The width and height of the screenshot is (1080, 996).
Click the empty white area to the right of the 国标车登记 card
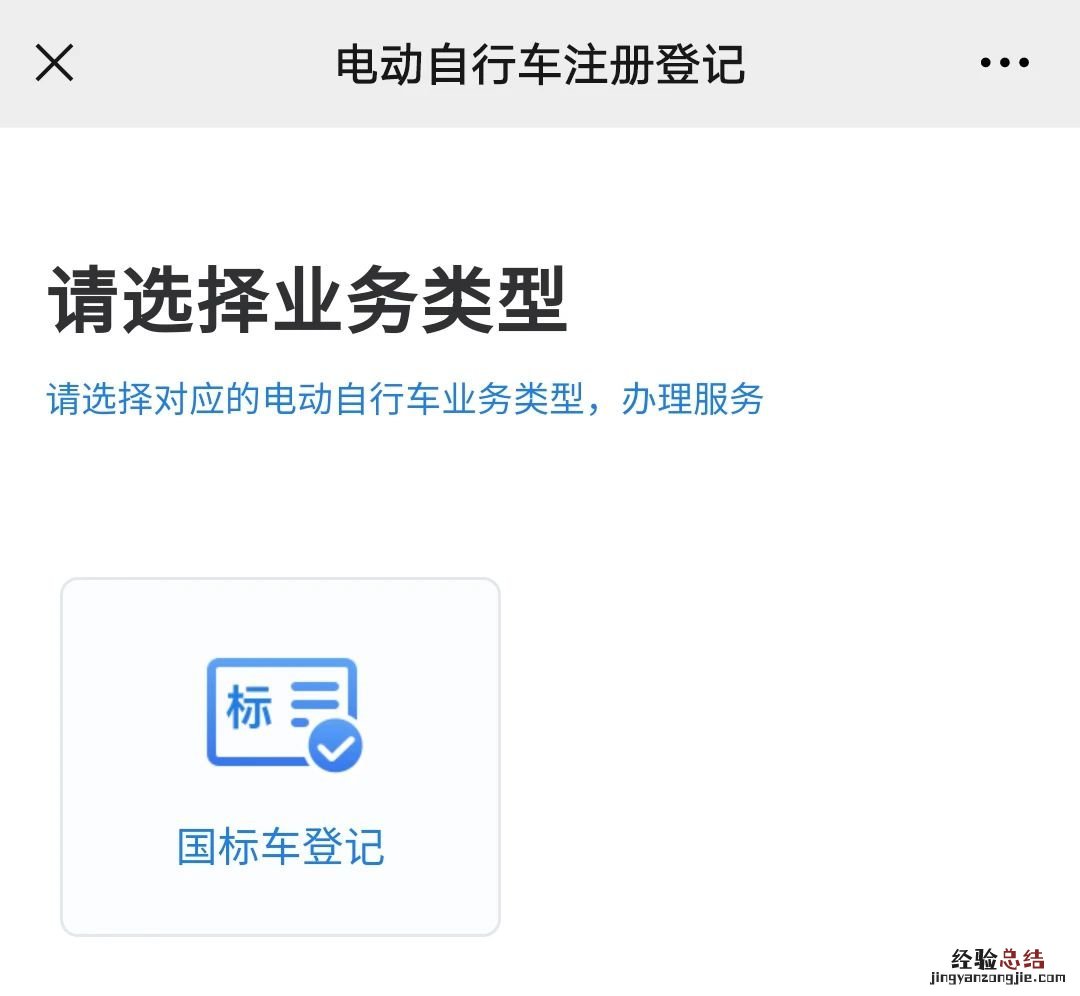[x=785, y=756]
